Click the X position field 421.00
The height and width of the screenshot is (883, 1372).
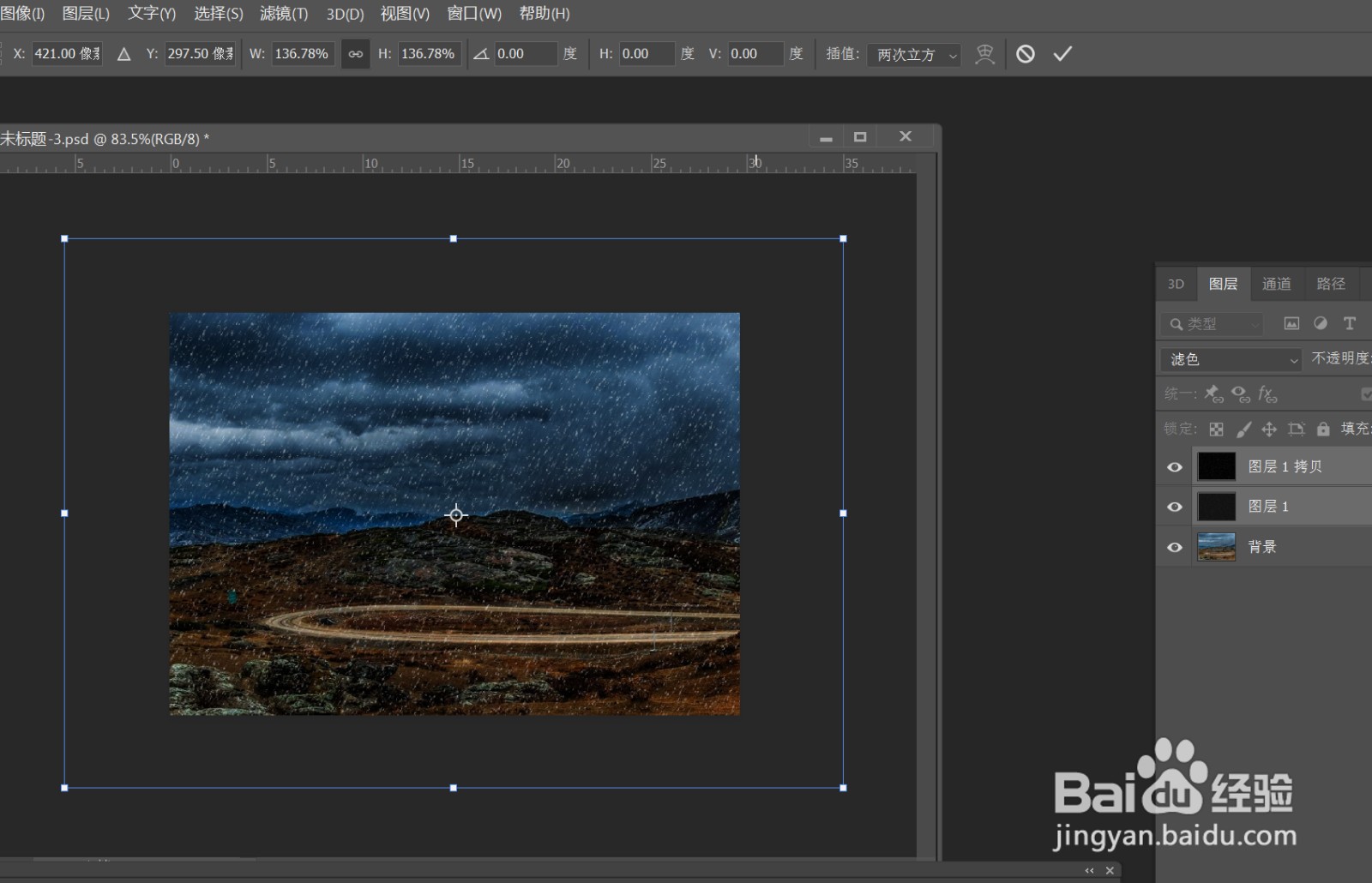(67, 54)
